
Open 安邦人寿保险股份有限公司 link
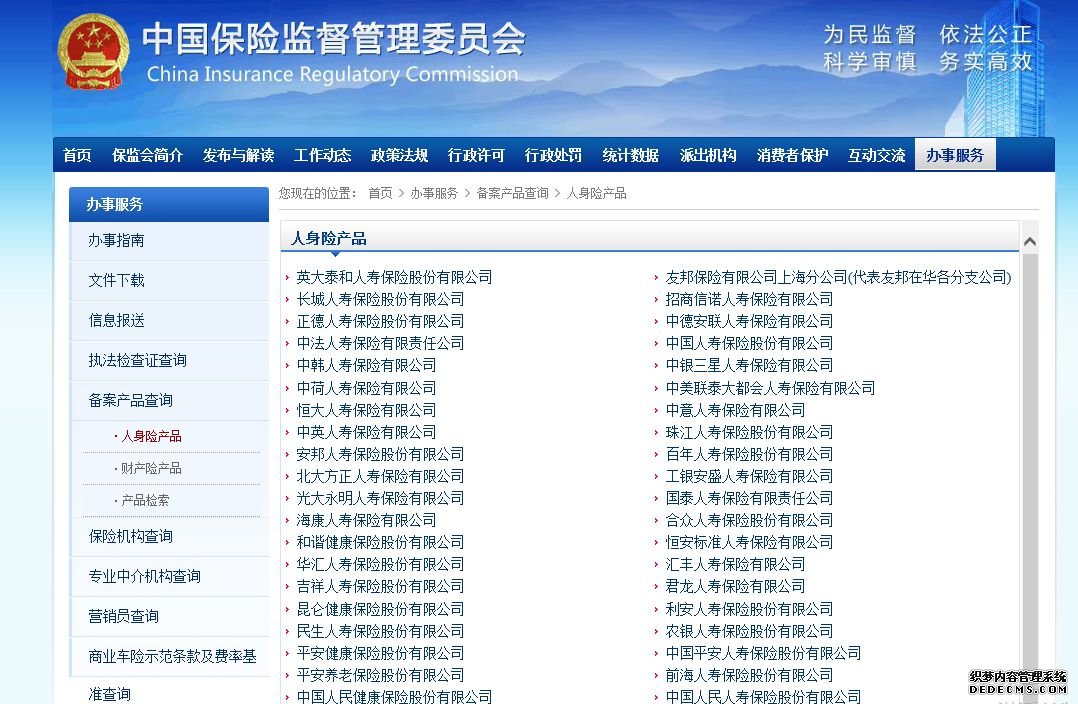click(380, 454)
